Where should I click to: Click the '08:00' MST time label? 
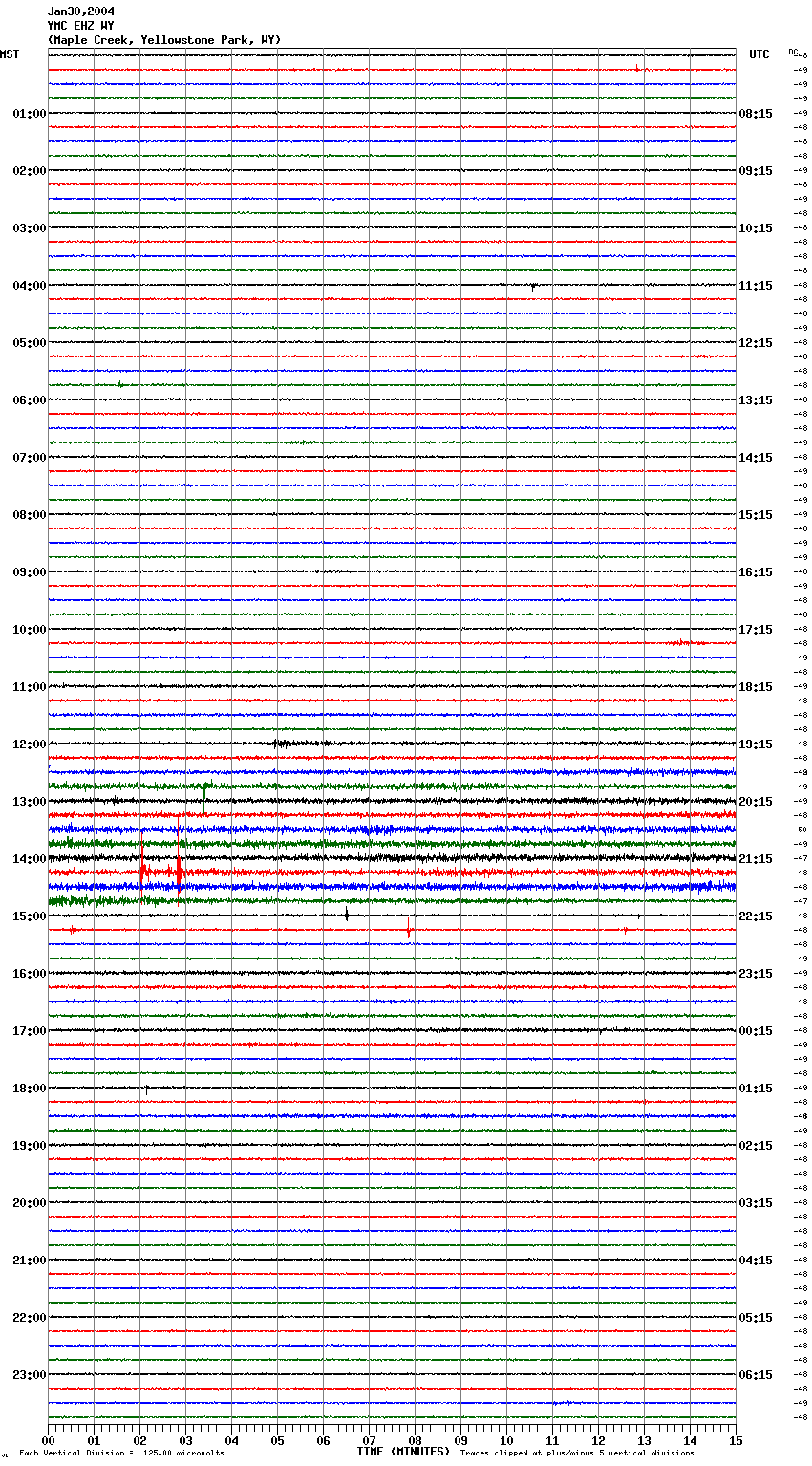tap(30, 515)
